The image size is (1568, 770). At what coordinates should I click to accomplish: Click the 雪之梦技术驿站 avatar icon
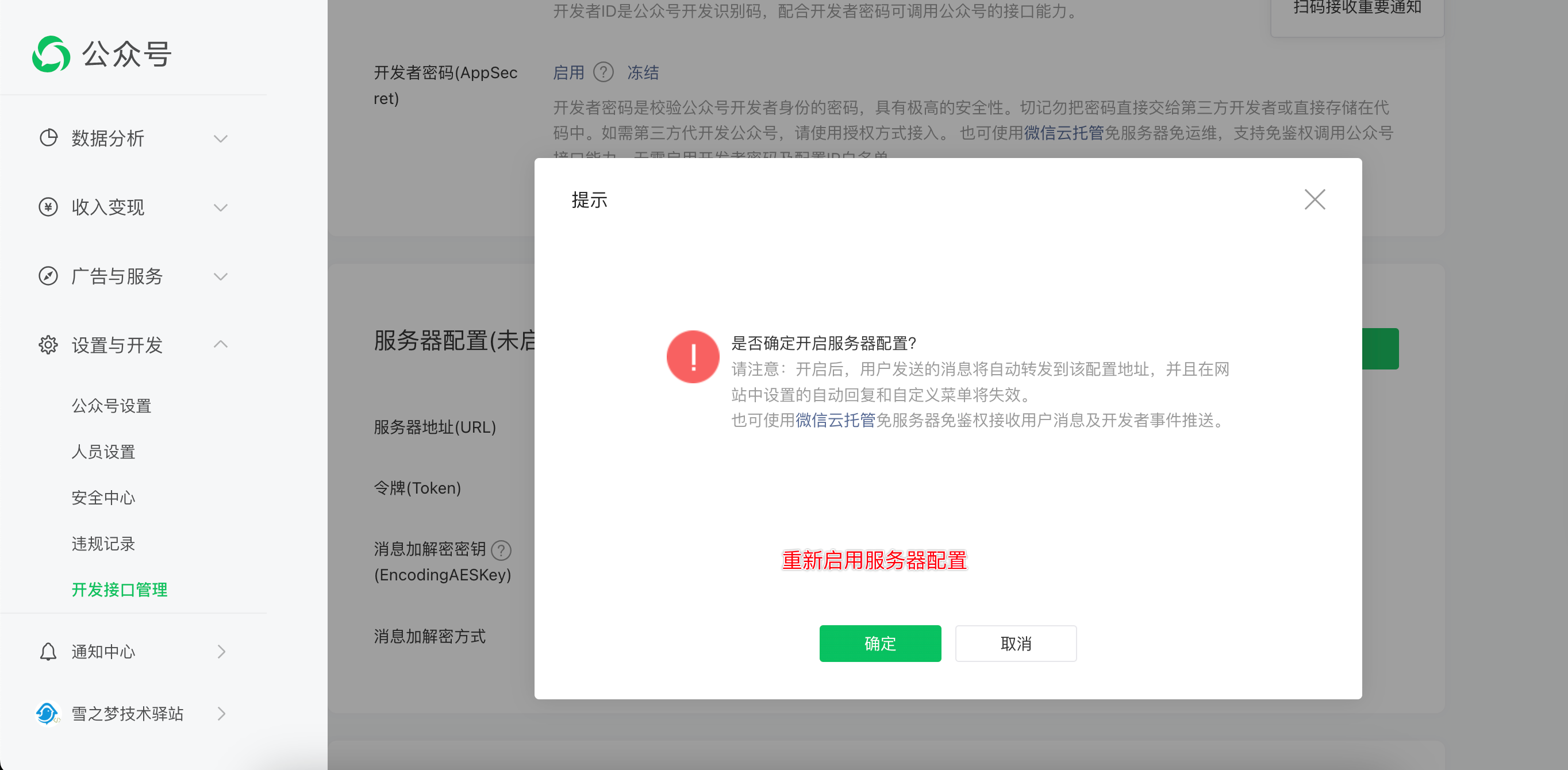click(47, 713)
